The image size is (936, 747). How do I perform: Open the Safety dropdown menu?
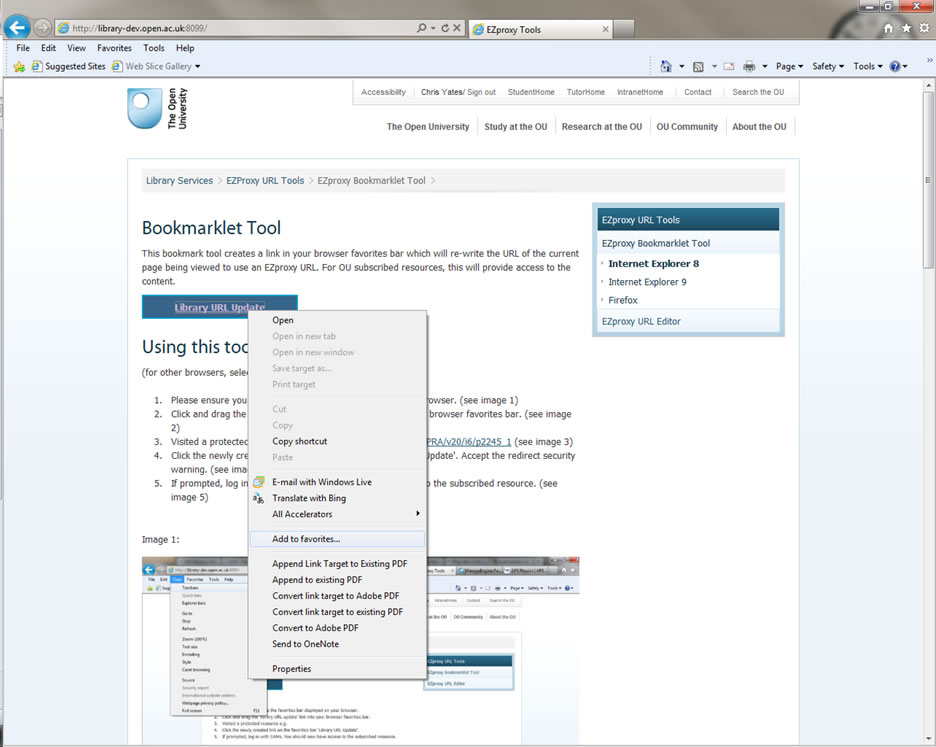click(828, 66)
